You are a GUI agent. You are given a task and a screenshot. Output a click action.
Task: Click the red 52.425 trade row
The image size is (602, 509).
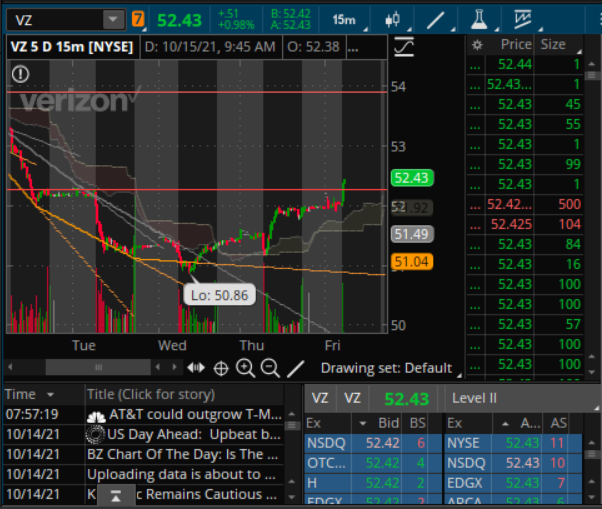pos(525,224)
